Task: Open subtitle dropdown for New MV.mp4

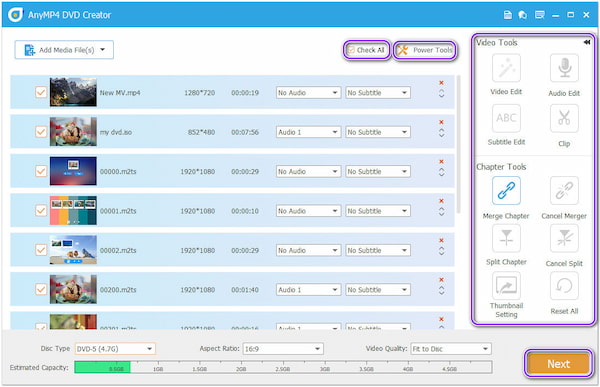Action: coord(378,93)
